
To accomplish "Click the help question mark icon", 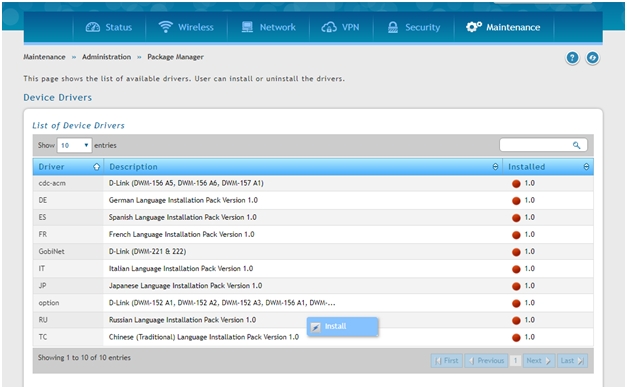I will [x=572, y=58].
